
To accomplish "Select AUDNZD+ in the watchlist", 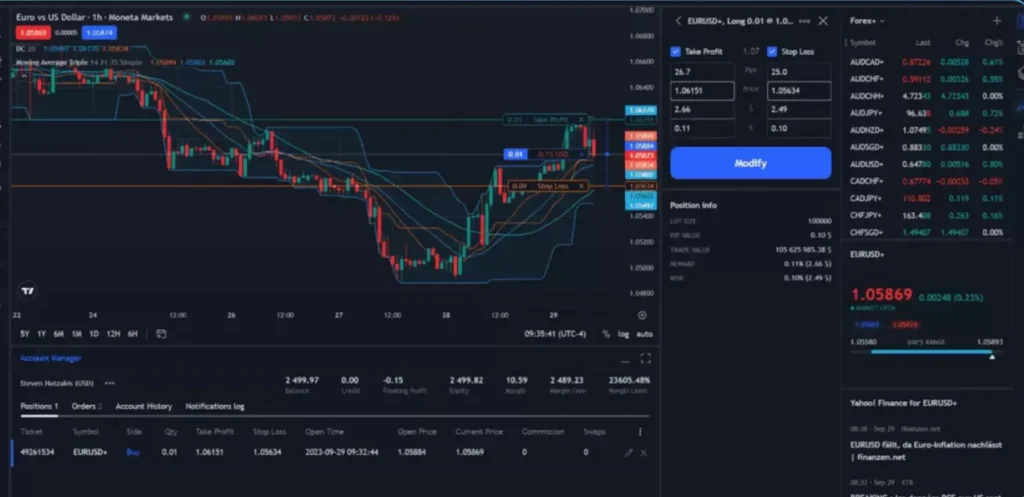I will click(927, 130).
